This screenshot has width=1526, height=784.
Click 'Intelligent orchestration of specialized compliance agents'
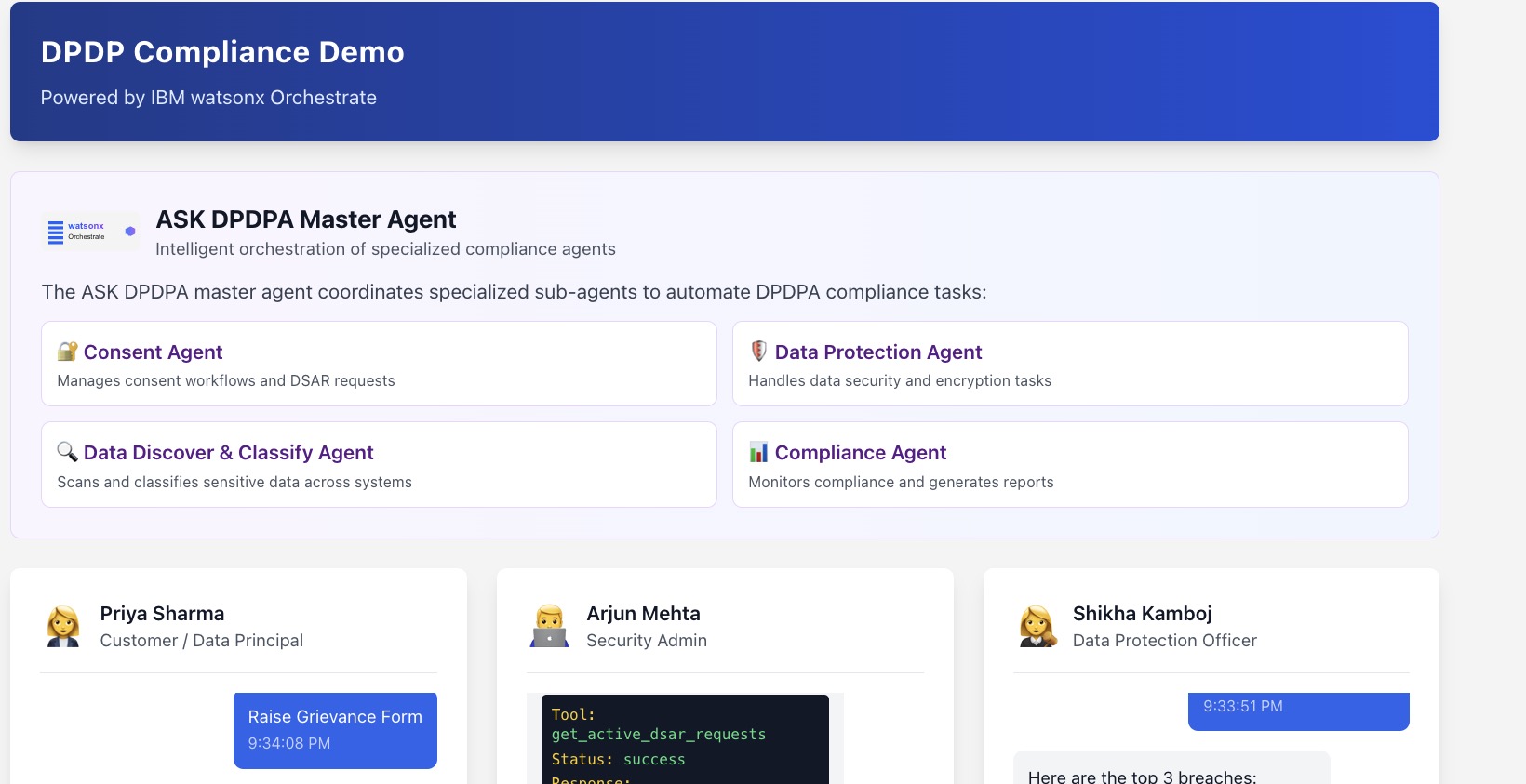[x=385, y=249]
